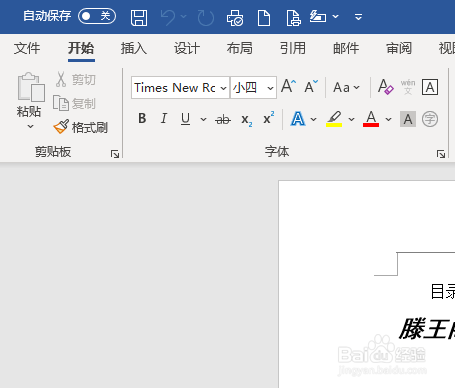Toggle Strikethrough formatting
Image resolution: width=455 pixels, height=388 pixels.
(x=223, y=119)
